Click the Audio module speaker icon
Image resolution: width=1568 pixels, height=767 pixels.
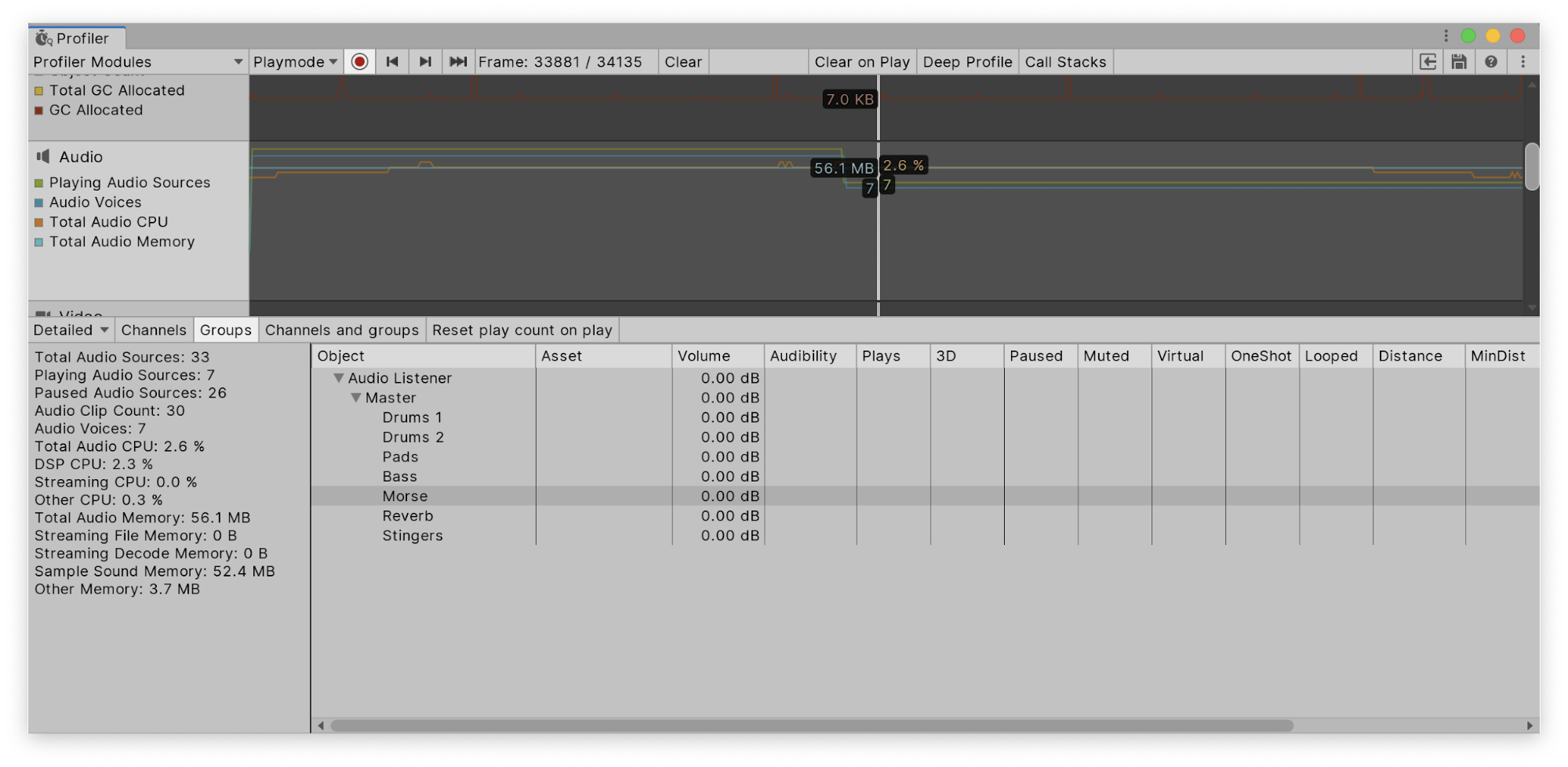tap(43, 157)
